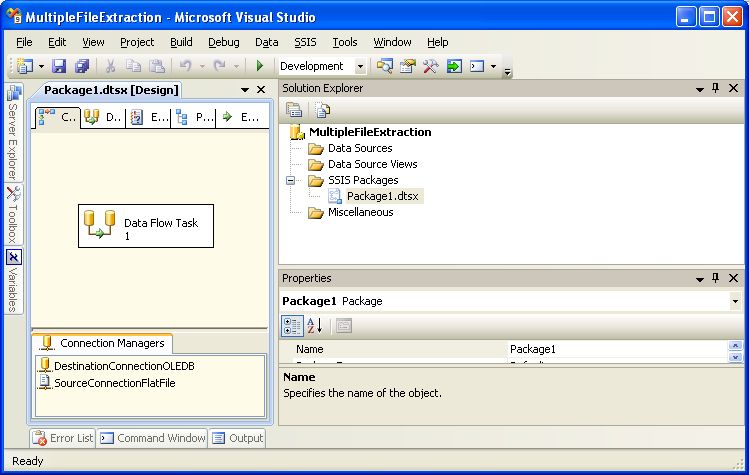Click the Redo arrow icon
Viewport: 749px width, 475px height.
[219, 66]
